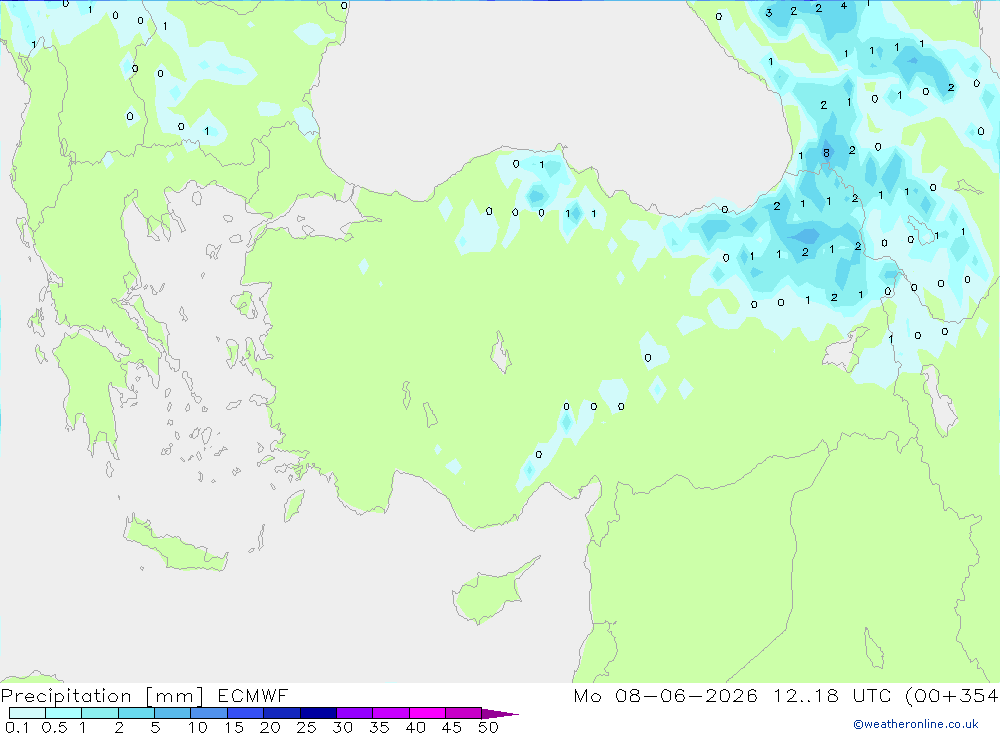
Task: Click the "Precipitation" title word
Action: point(66,696)
